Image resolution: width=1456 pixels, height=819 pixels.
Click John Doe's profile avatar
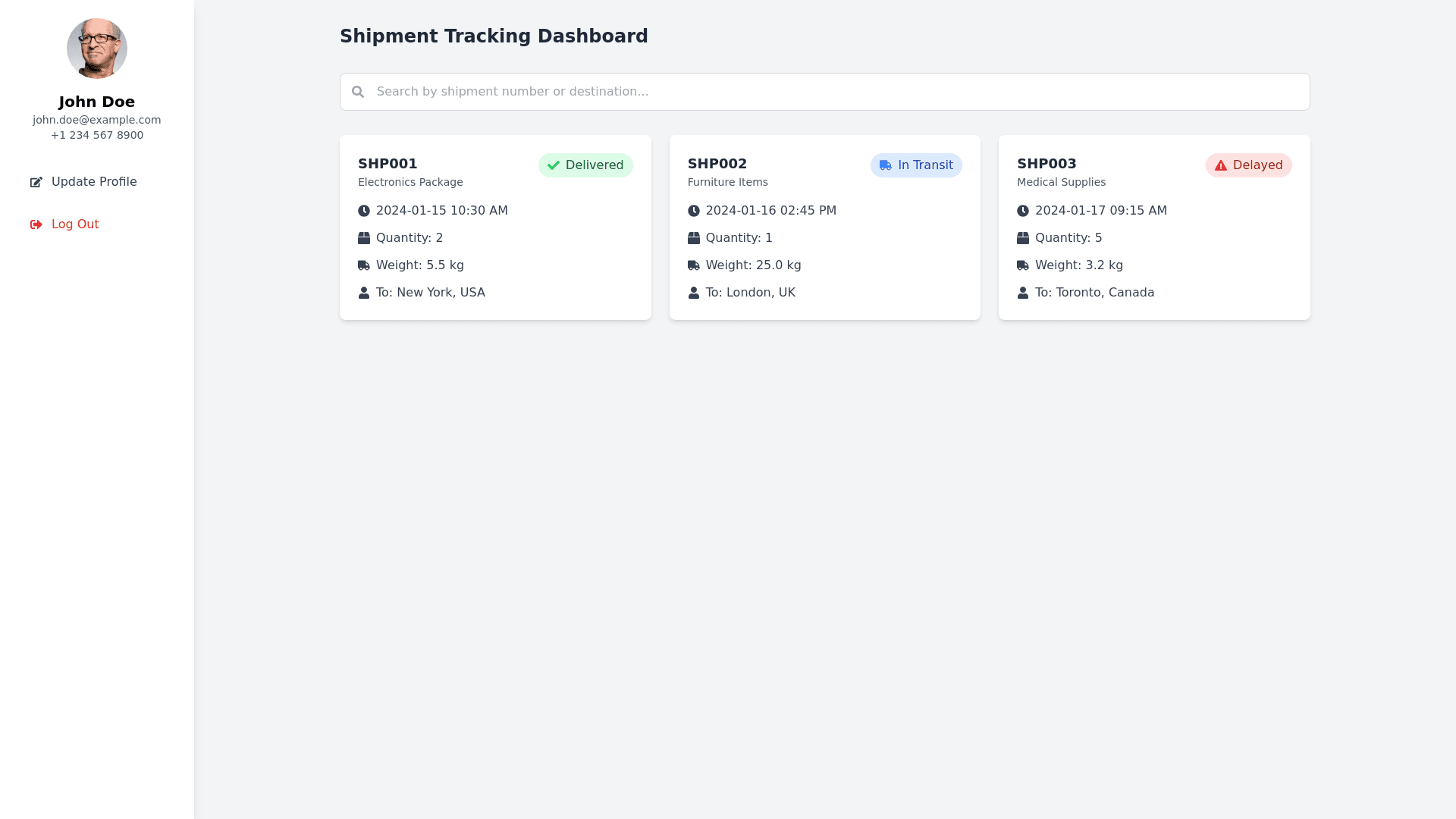coord(97,49)
